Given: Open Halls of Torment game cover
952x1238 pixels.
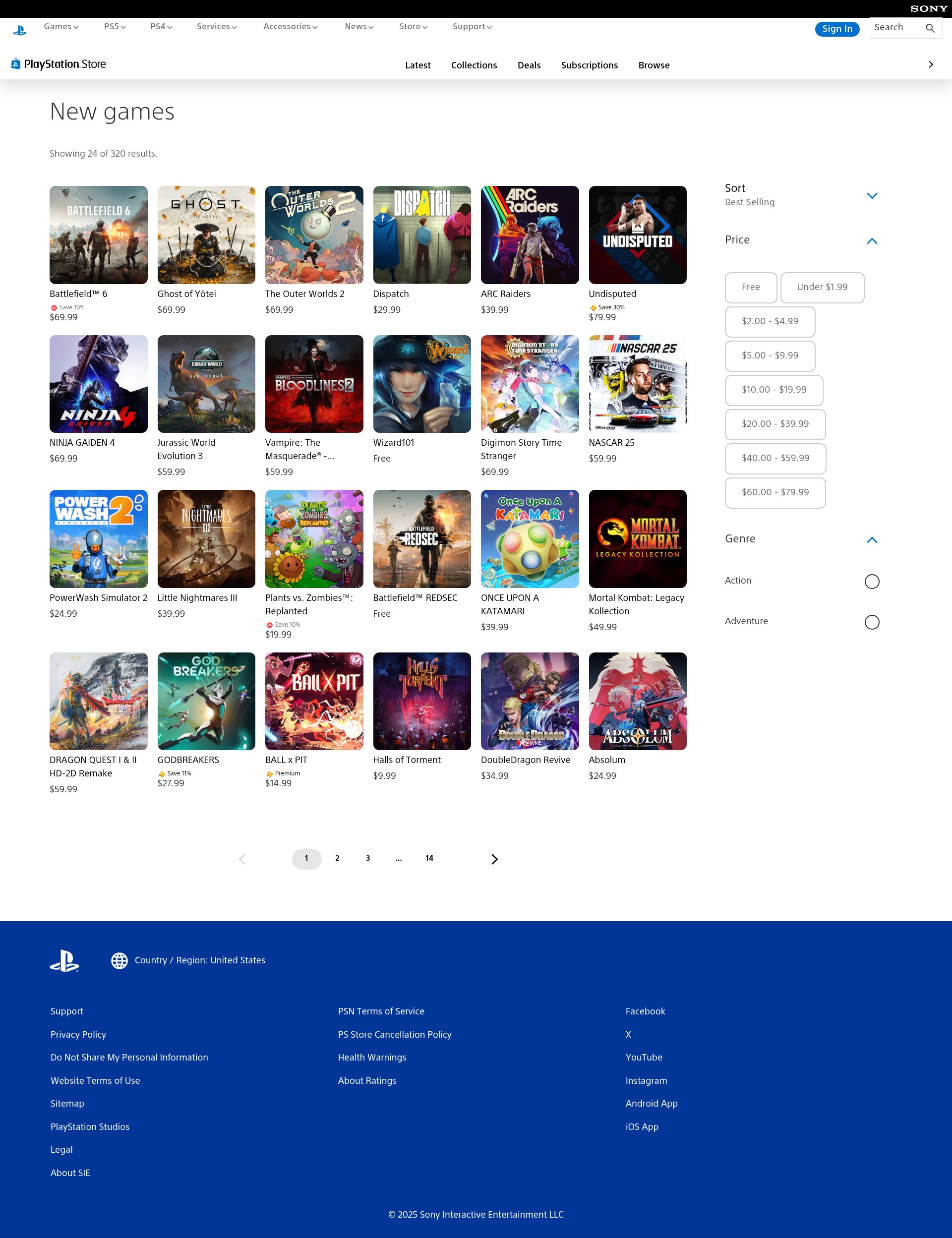Looking at the screenshot, I should click(x=422, y=702).
